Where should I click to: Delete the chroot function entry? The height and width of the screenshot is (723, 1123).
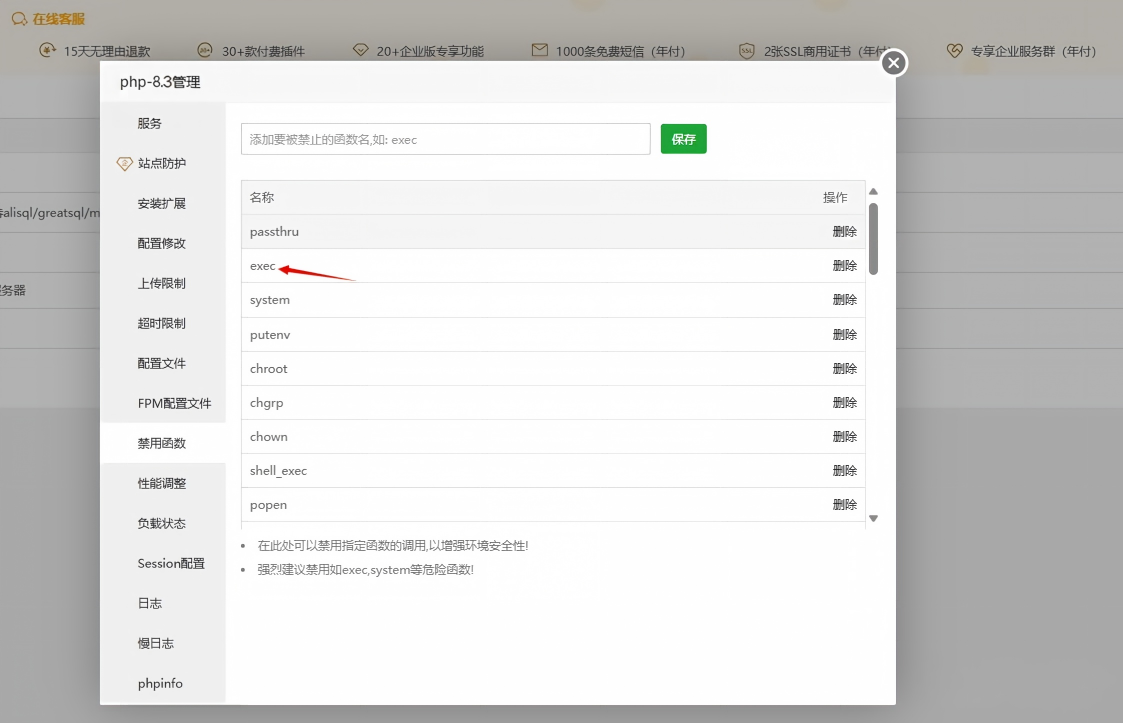point(844,368)
